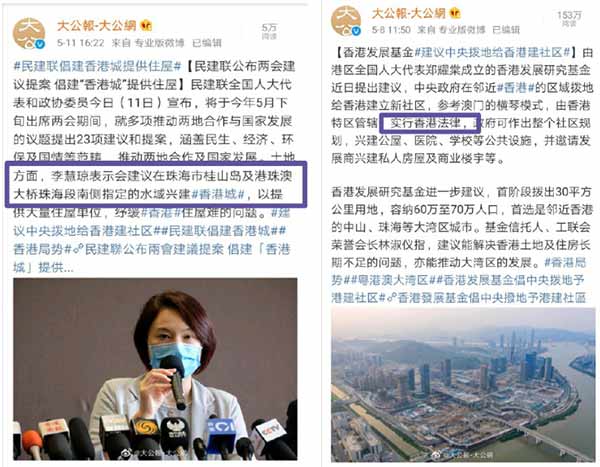Click the blue V mark on the left avatar
Viewport: 600px width, 467px height.
(x=40, y=44)
